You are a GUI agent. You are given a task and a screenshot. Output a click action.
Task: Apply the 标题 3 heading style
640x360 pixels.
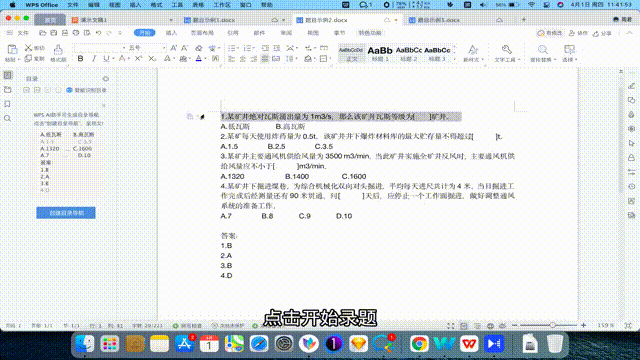tap(437, 53)
